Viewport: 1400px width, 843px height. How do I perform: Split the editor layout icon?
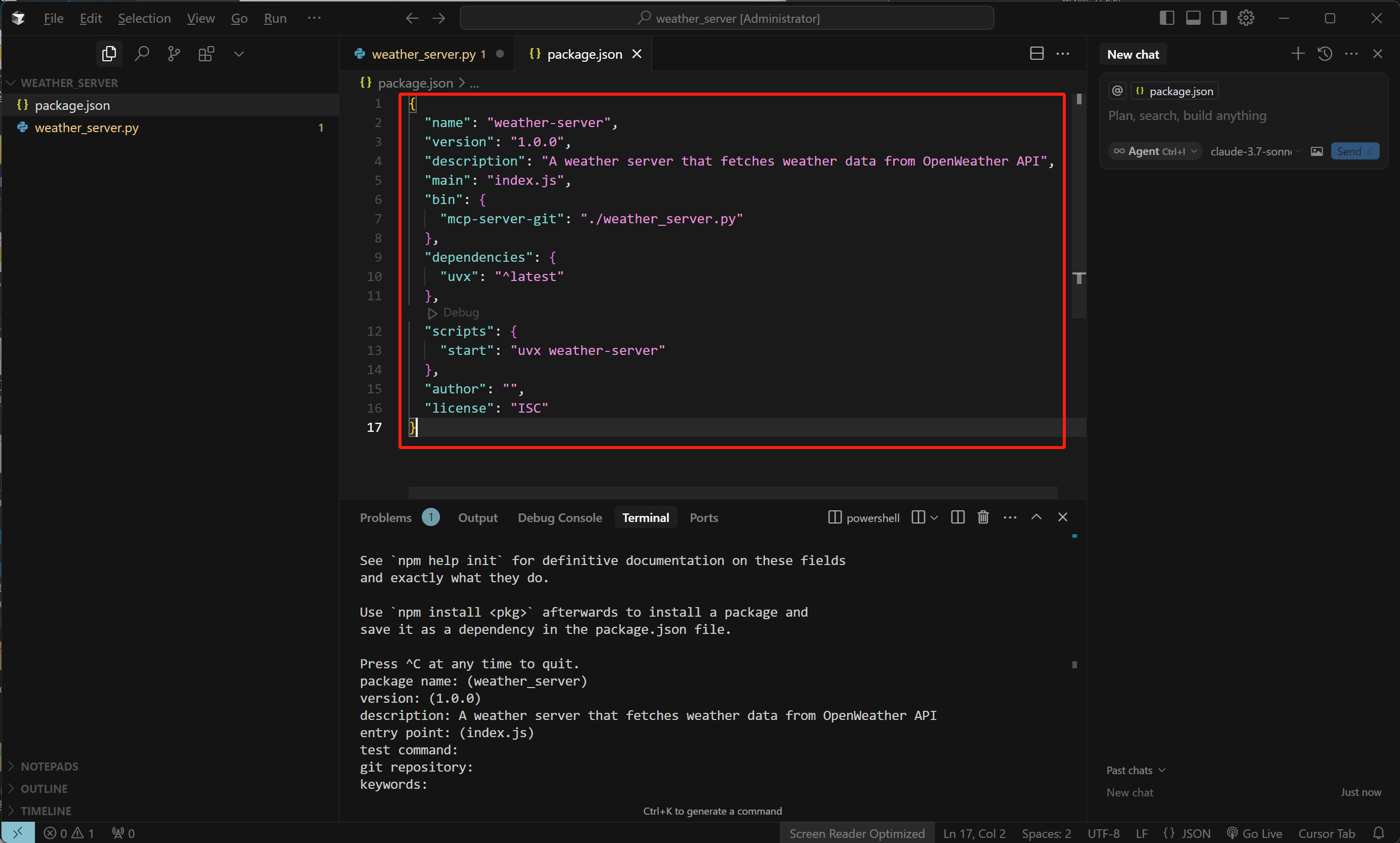tap(1037, 53)
